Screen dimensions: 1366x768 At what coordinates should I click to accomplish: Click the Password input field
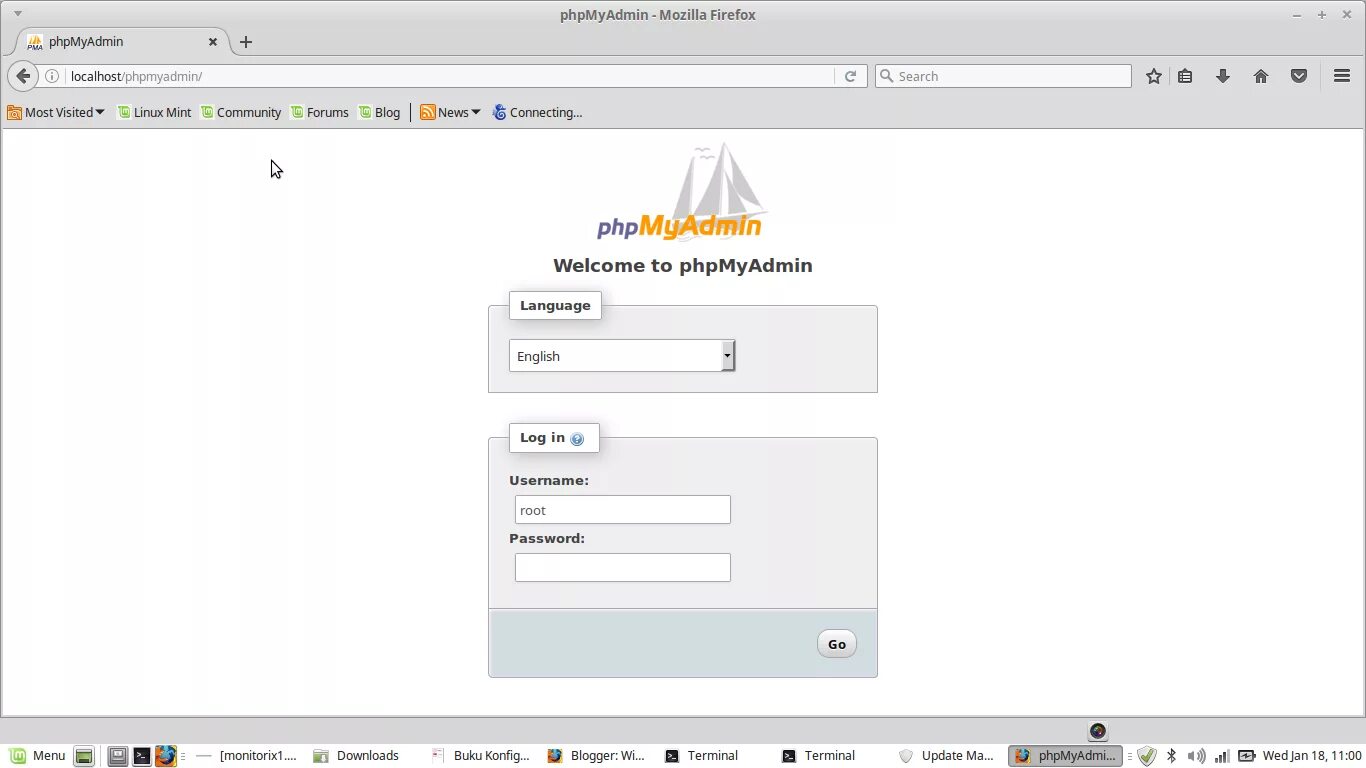point(623,568)
